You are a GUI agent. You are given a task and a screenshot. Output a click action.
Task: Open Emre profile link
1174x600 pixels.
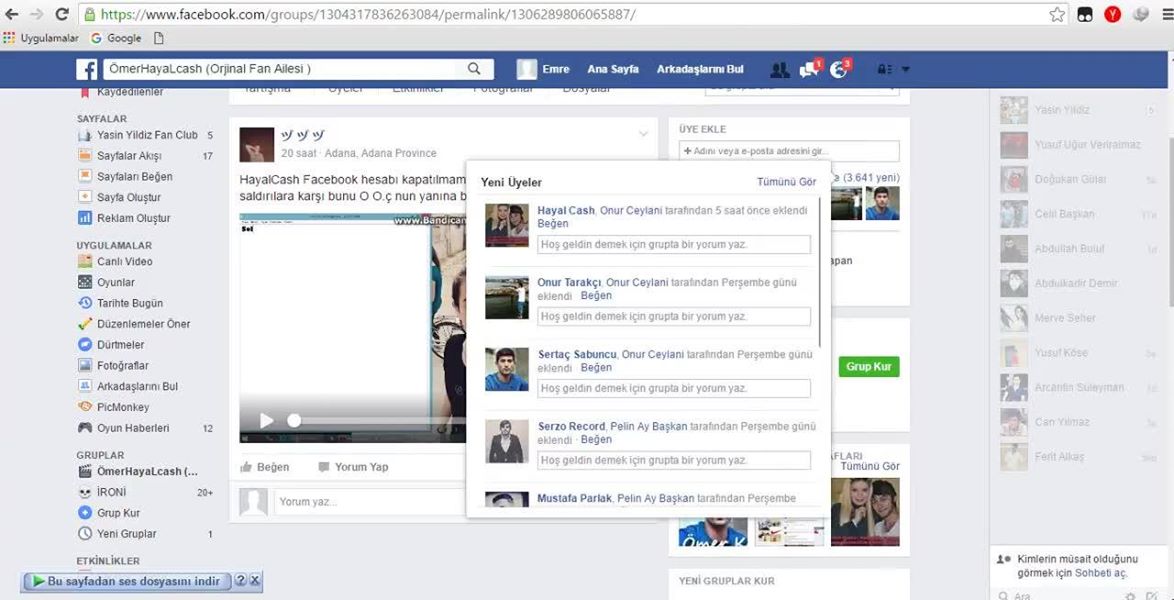tap(544, 69)
